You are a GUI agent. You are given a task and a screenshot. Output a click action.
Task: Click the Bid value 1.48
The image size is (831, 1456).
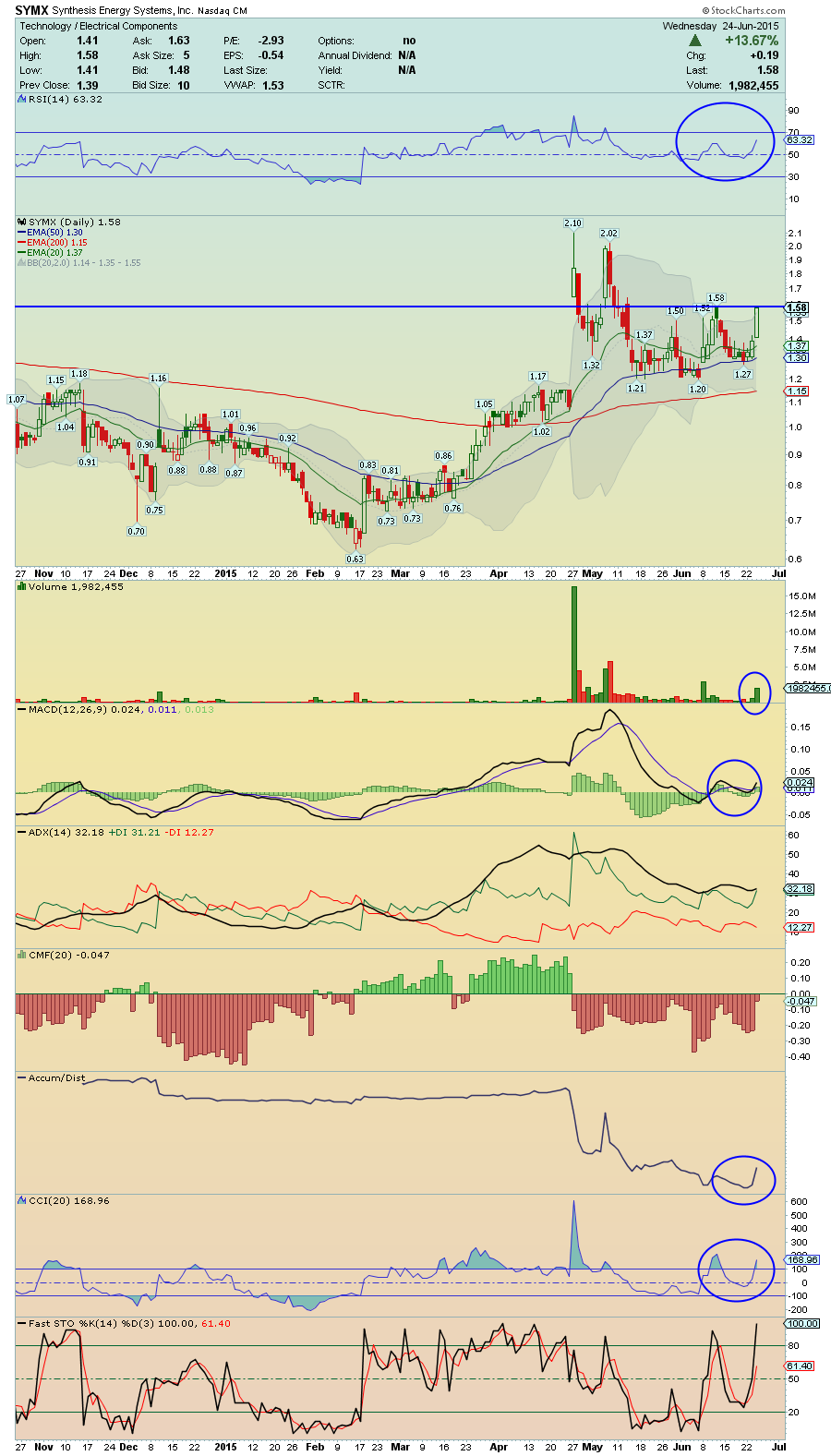click(178, 70)
